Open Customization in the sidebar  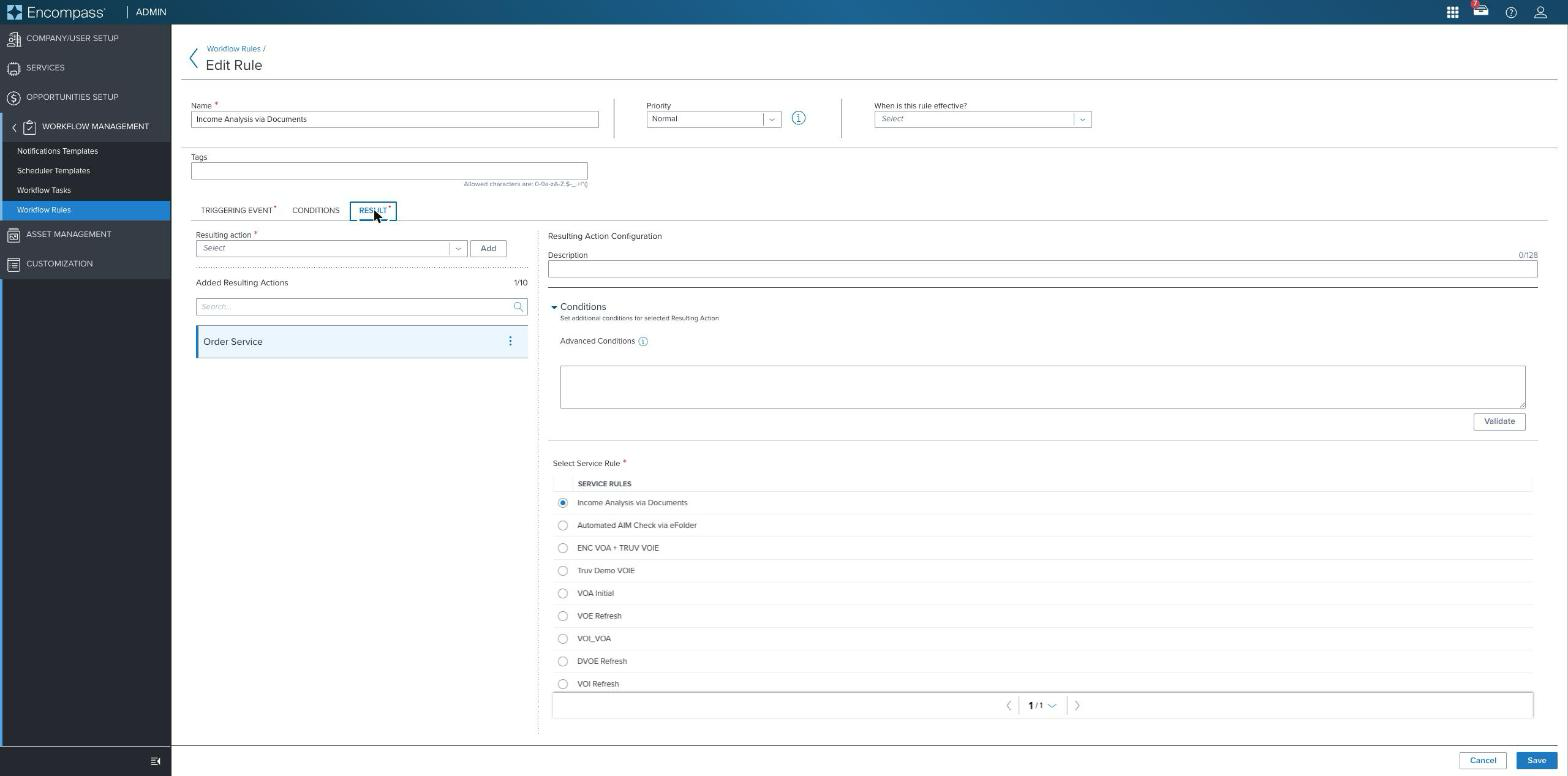(85, 264)
